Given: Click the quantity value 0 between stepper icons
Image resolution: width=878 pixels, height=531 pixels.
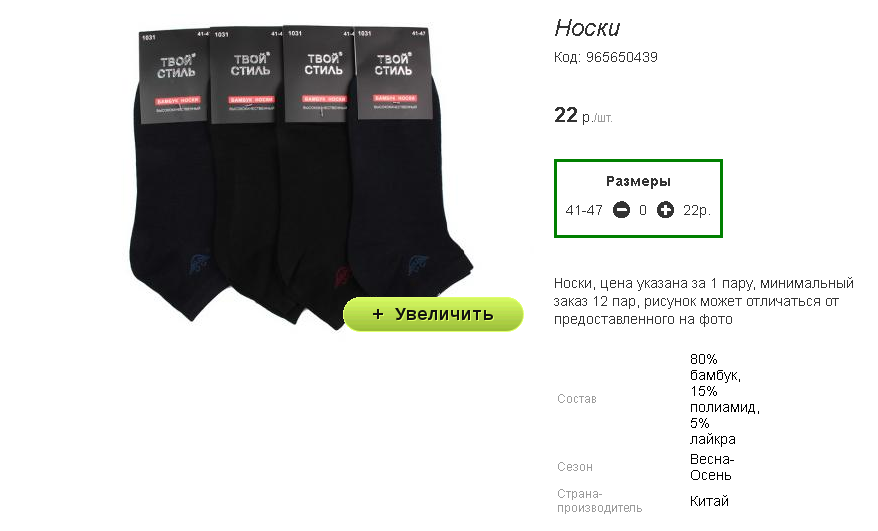Looking at the screenshot, I should pos(643,210).
